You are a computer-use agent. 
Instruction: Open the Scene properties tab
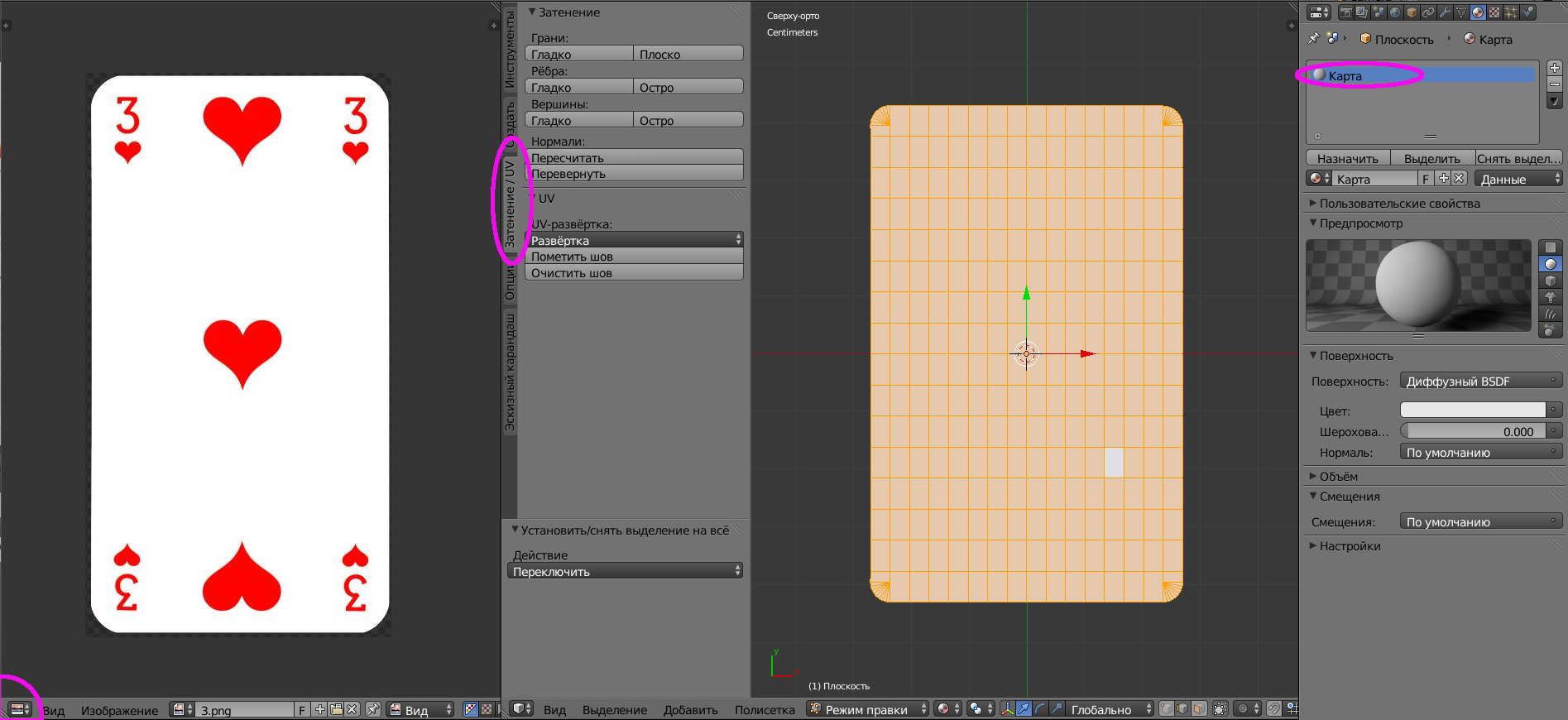1379,12
